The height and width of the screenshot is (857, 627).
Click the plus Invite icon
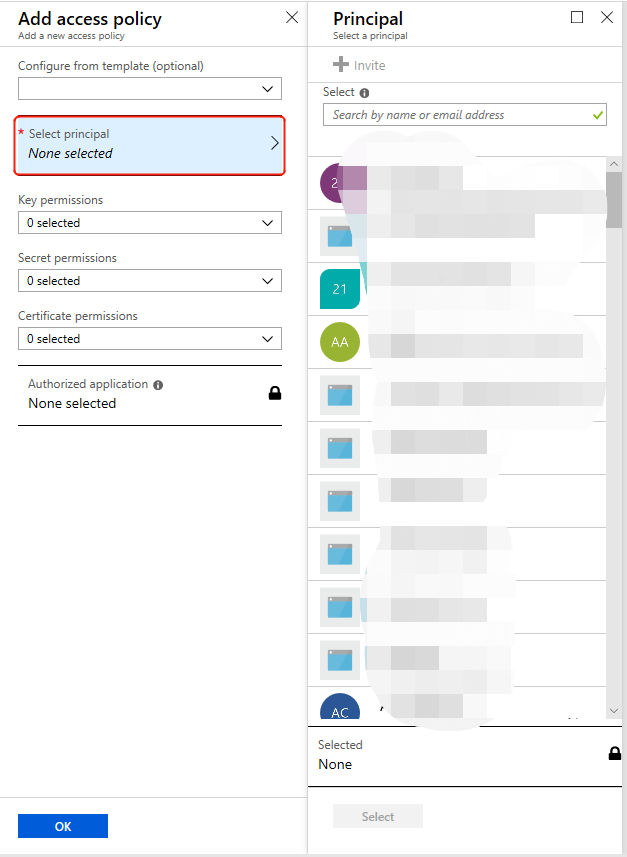pyautogui.click(x=341, y=65)
